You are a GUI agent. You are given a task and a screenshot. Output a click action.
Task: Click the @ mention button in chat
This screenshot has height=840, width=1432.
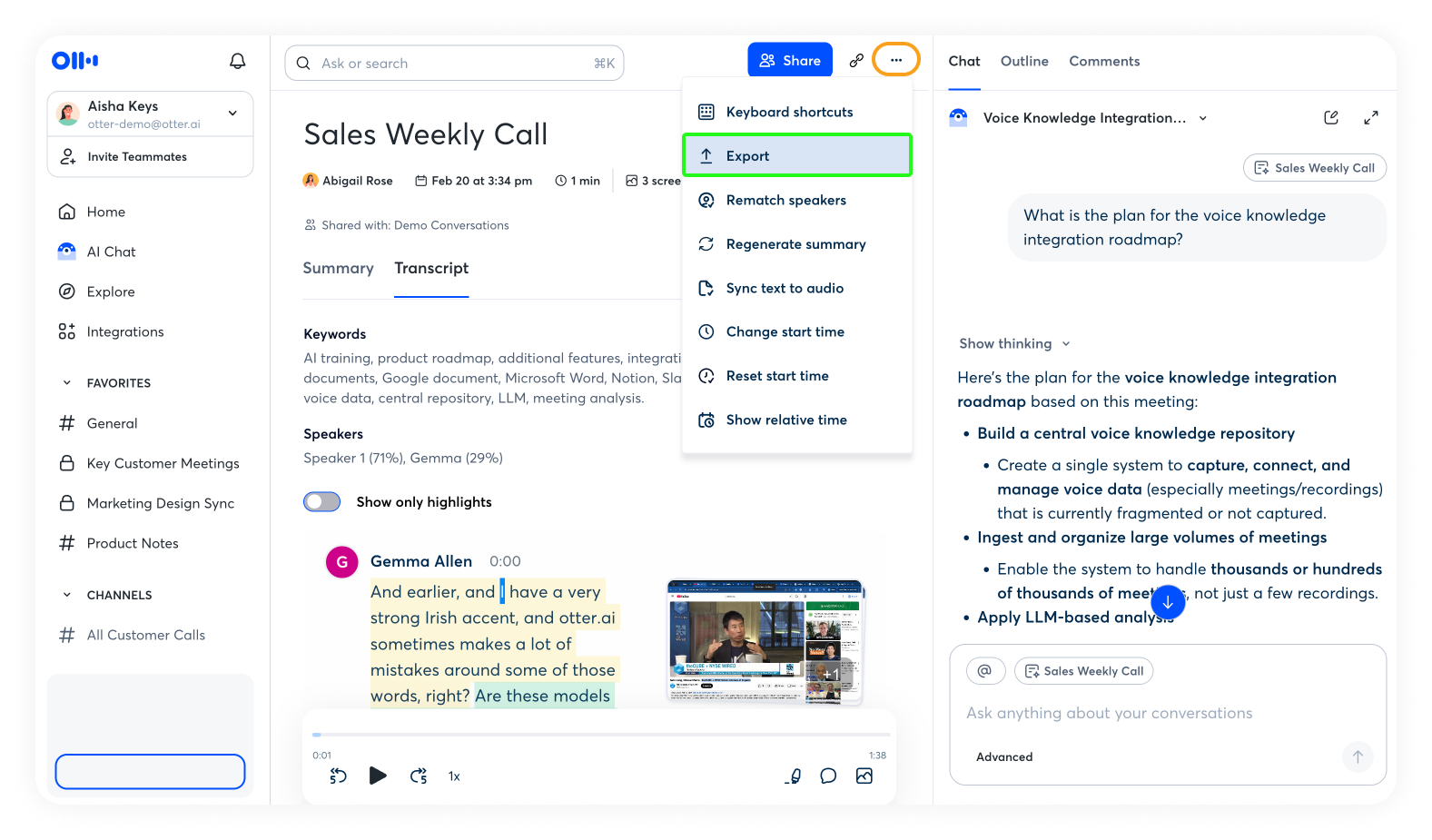(984, 671)
